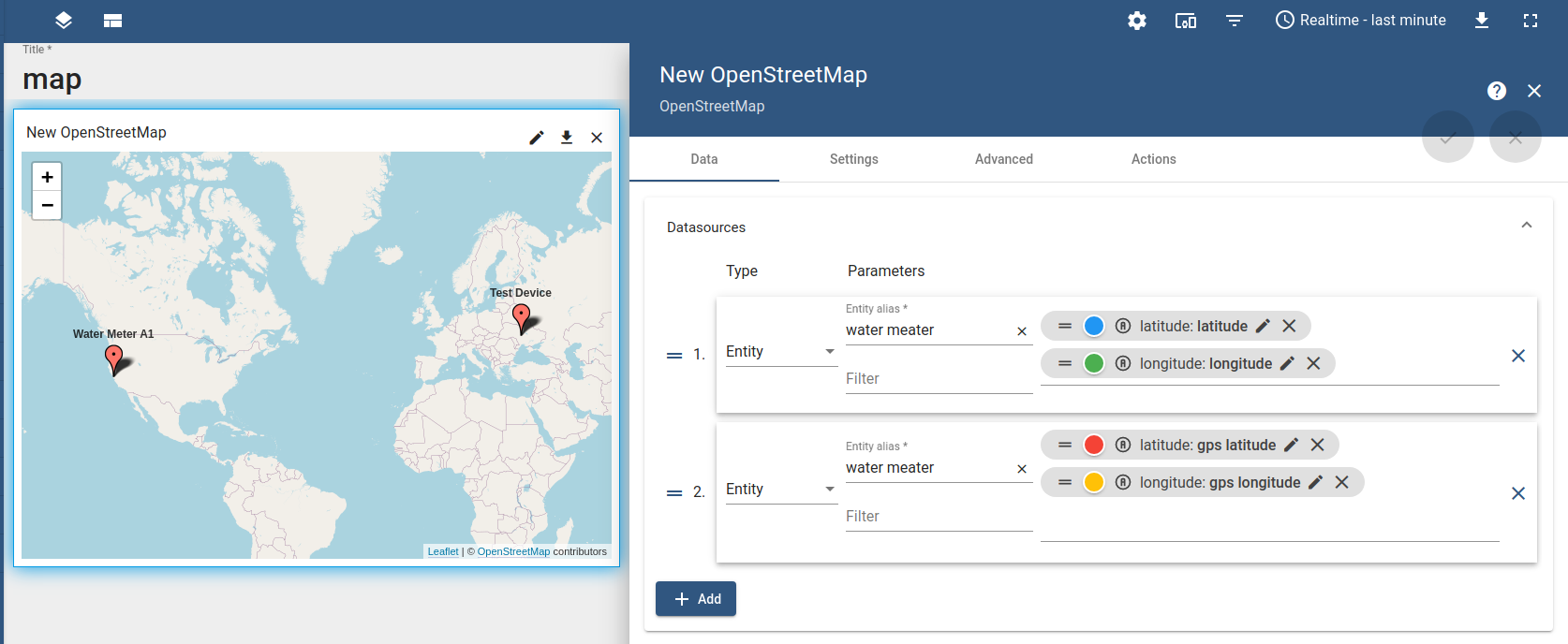Open the OpenStreetMap contributors link
1568x644 pixels.
[513, 551]
